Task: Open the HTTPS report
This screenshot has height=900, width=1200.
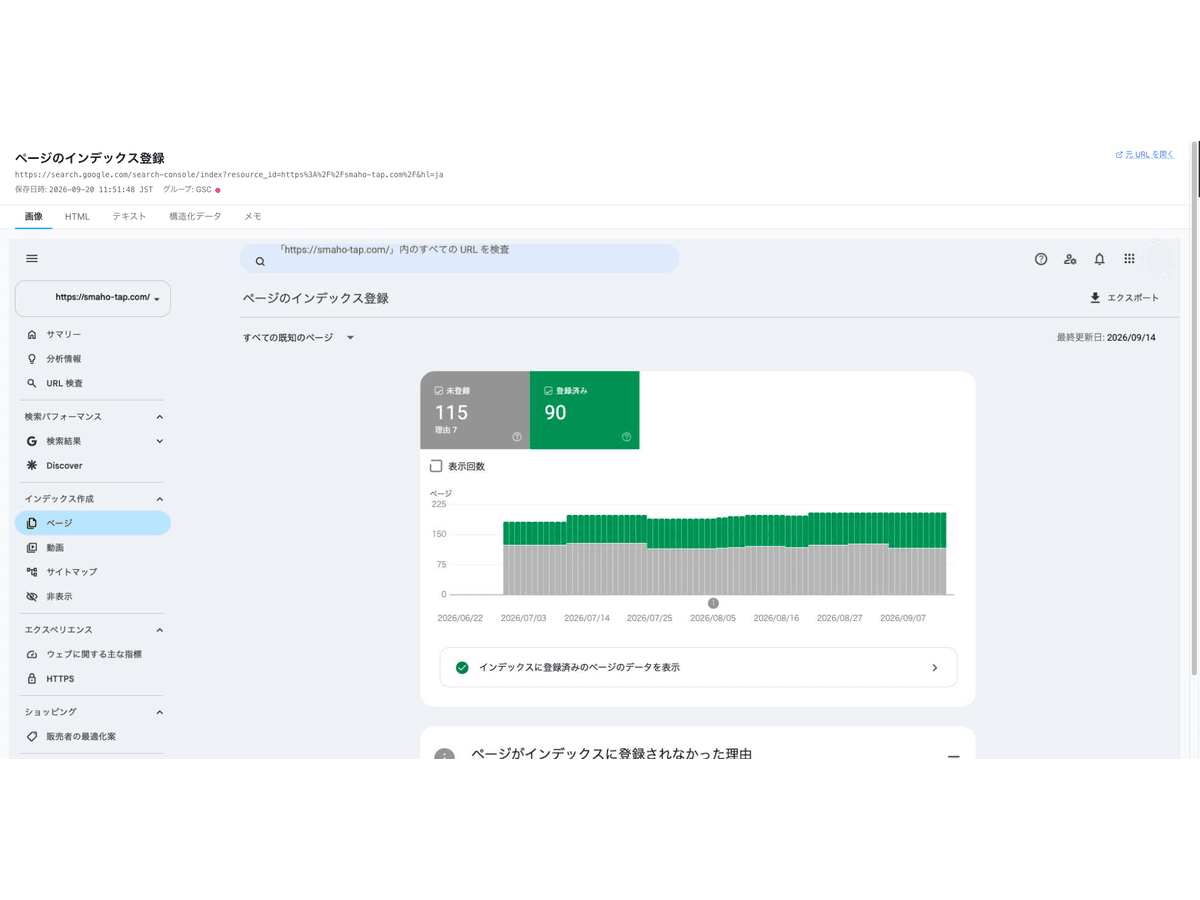Action: (x=93, y=679)
